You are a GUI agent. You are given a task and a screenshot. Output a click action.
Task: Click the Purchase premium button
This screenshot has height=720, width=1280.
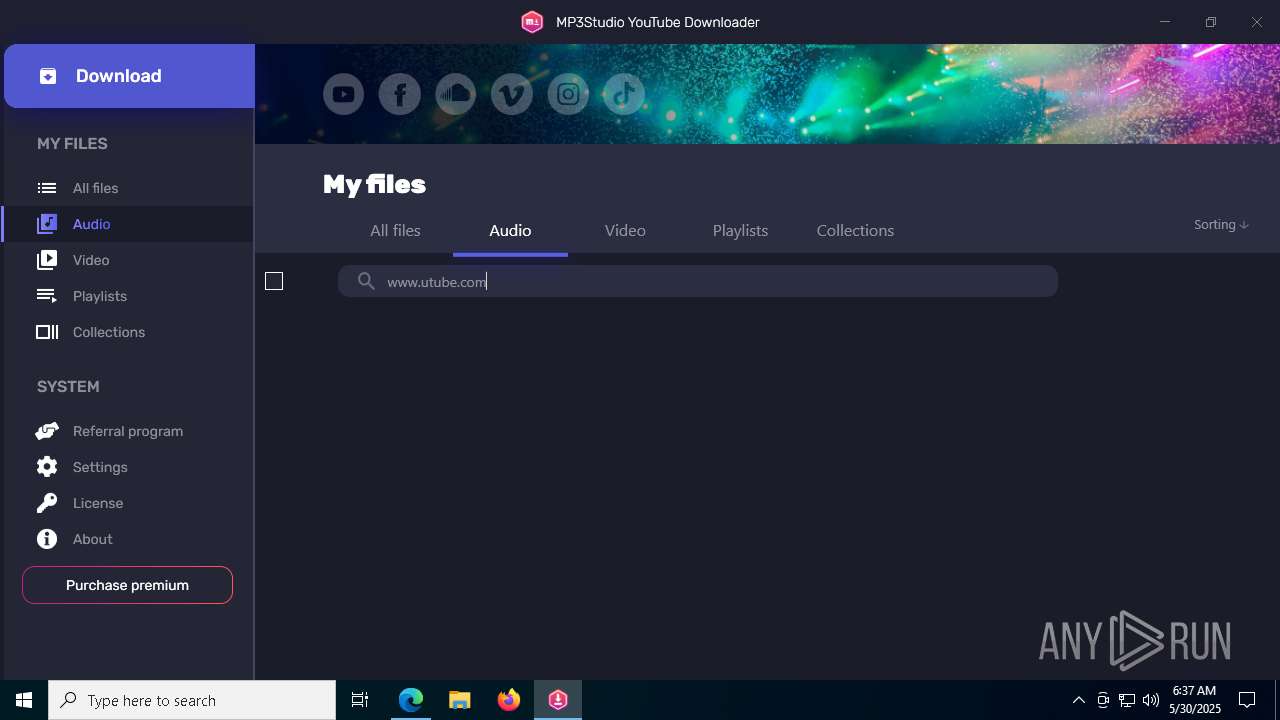[127, 585]
